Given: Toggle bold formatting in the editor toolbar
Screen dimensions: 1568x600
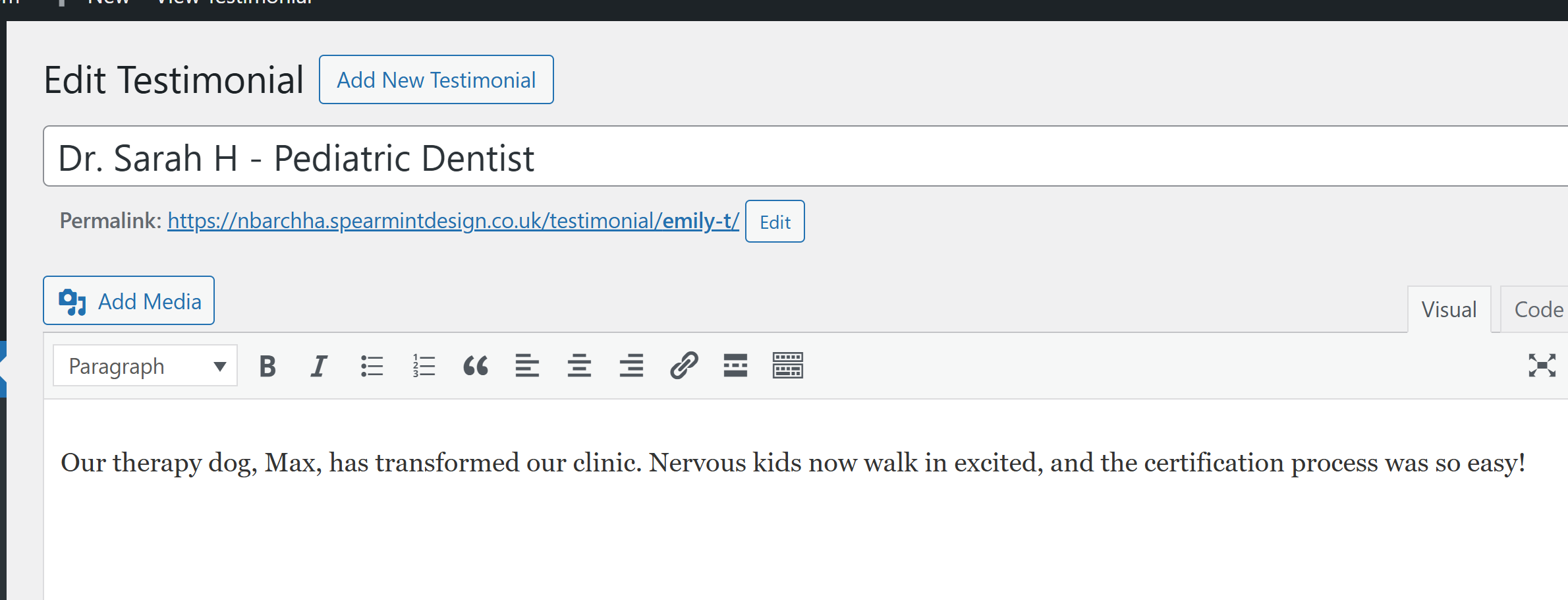Looking at the screenshot, I should point(267,366).
